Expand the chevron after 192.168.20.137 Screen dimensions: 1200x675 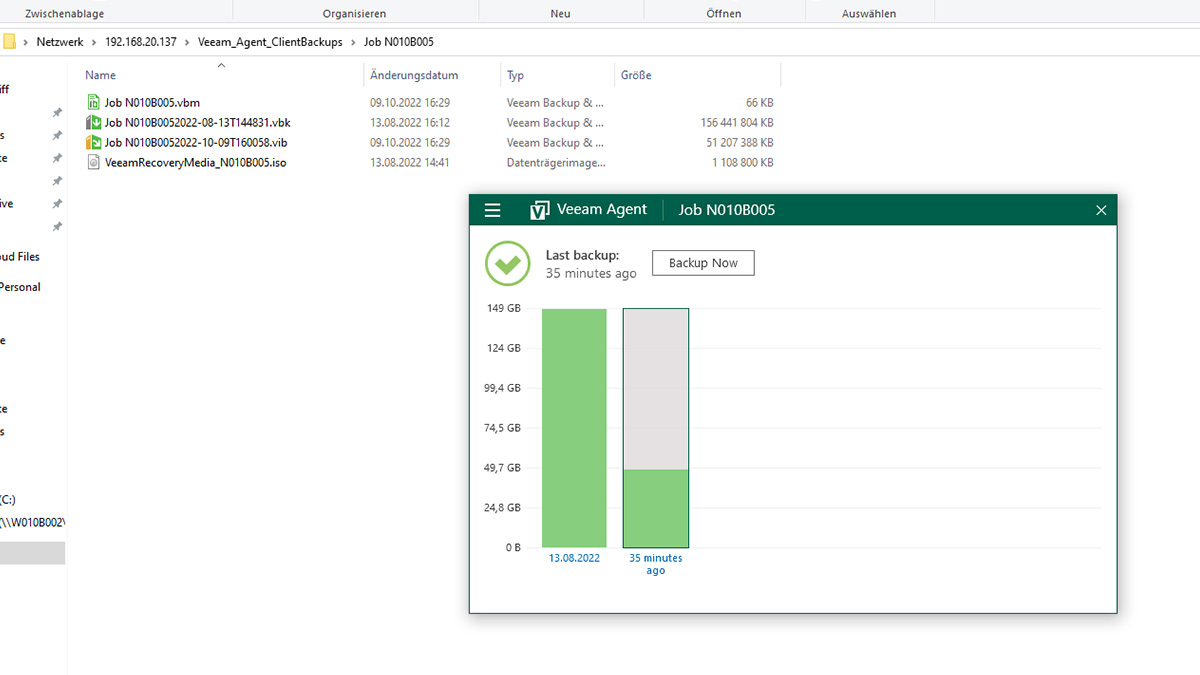(x=187, y=42)
